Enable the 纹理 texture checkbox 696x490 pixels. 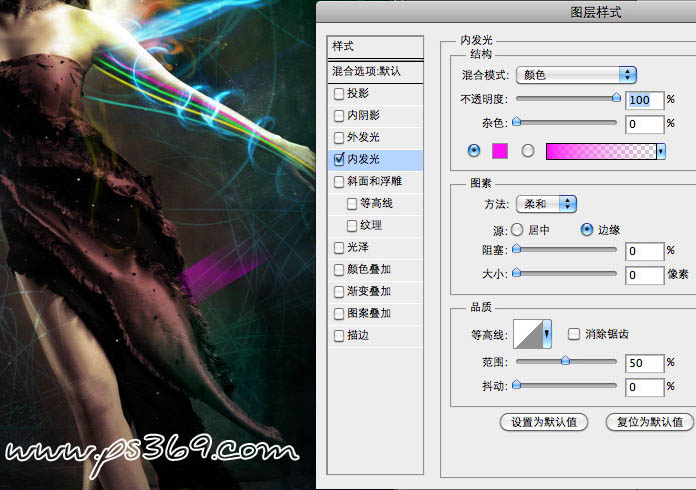(x=352, y=225)
